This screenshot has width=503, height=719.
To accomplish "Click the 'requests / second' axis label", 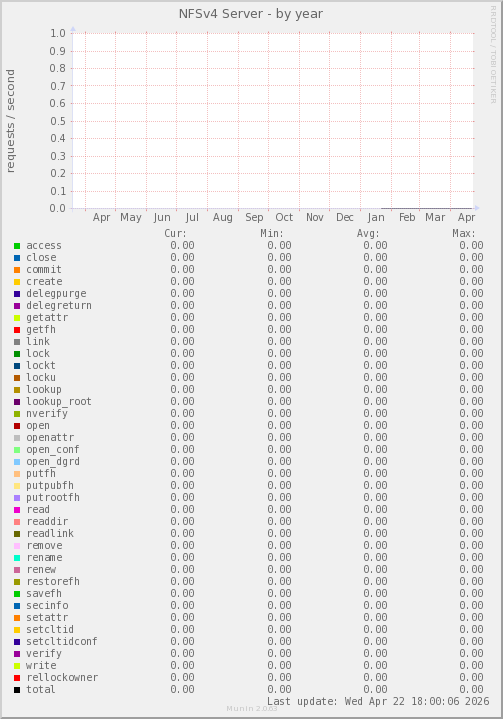I will click(x=10, y=121).
